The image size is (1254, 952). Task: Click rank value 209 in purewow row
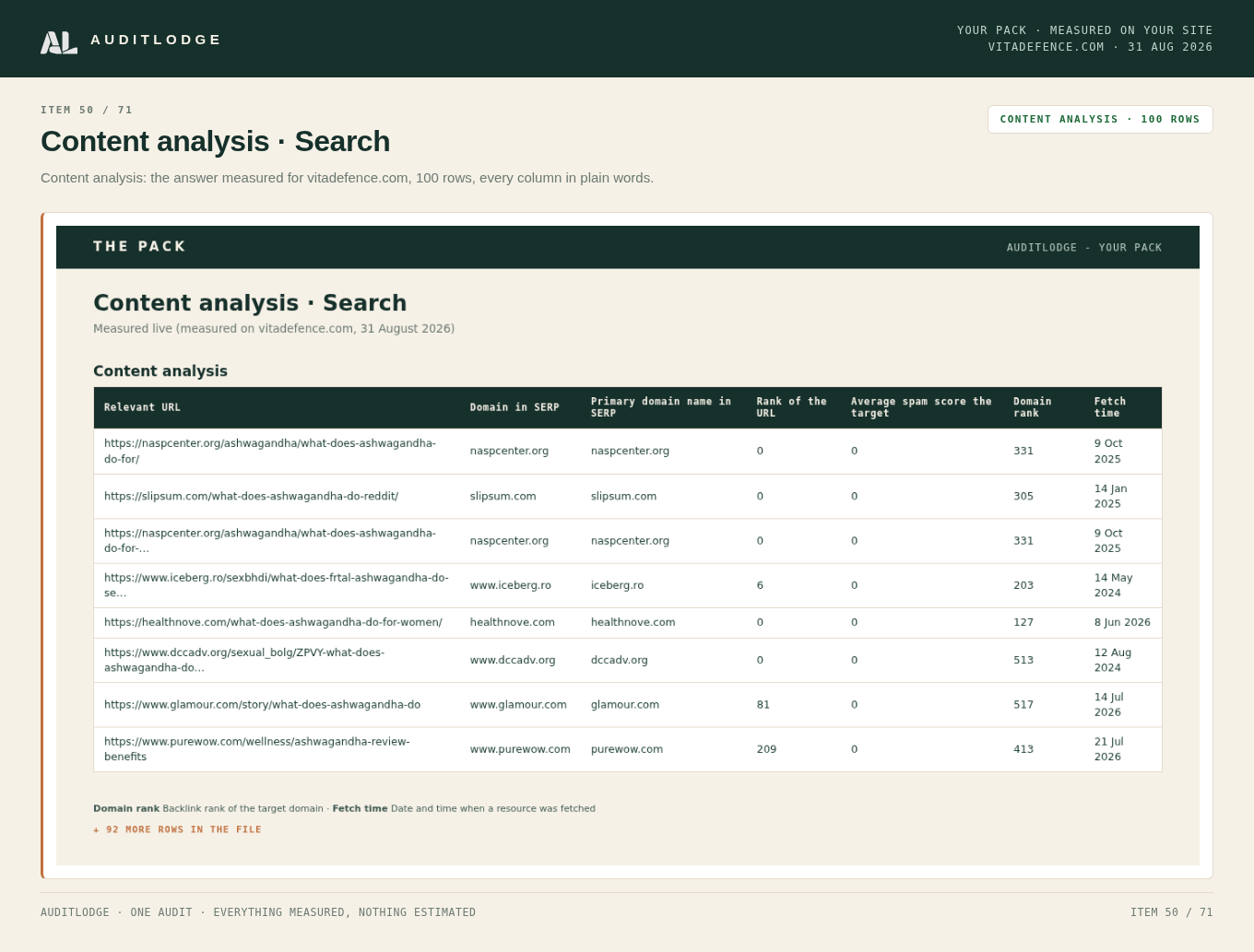[x=767, y=749]
